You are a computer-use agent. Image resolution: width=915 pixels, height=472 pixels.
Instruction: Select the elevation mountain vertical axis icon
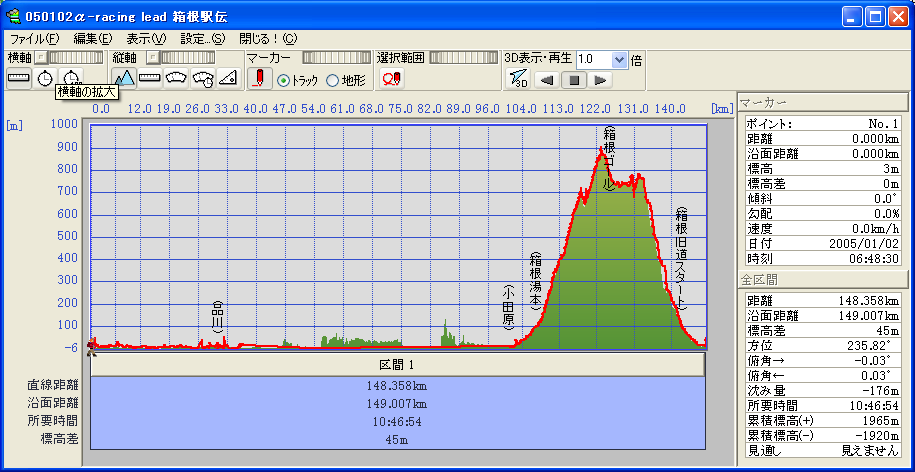point(124,78)
